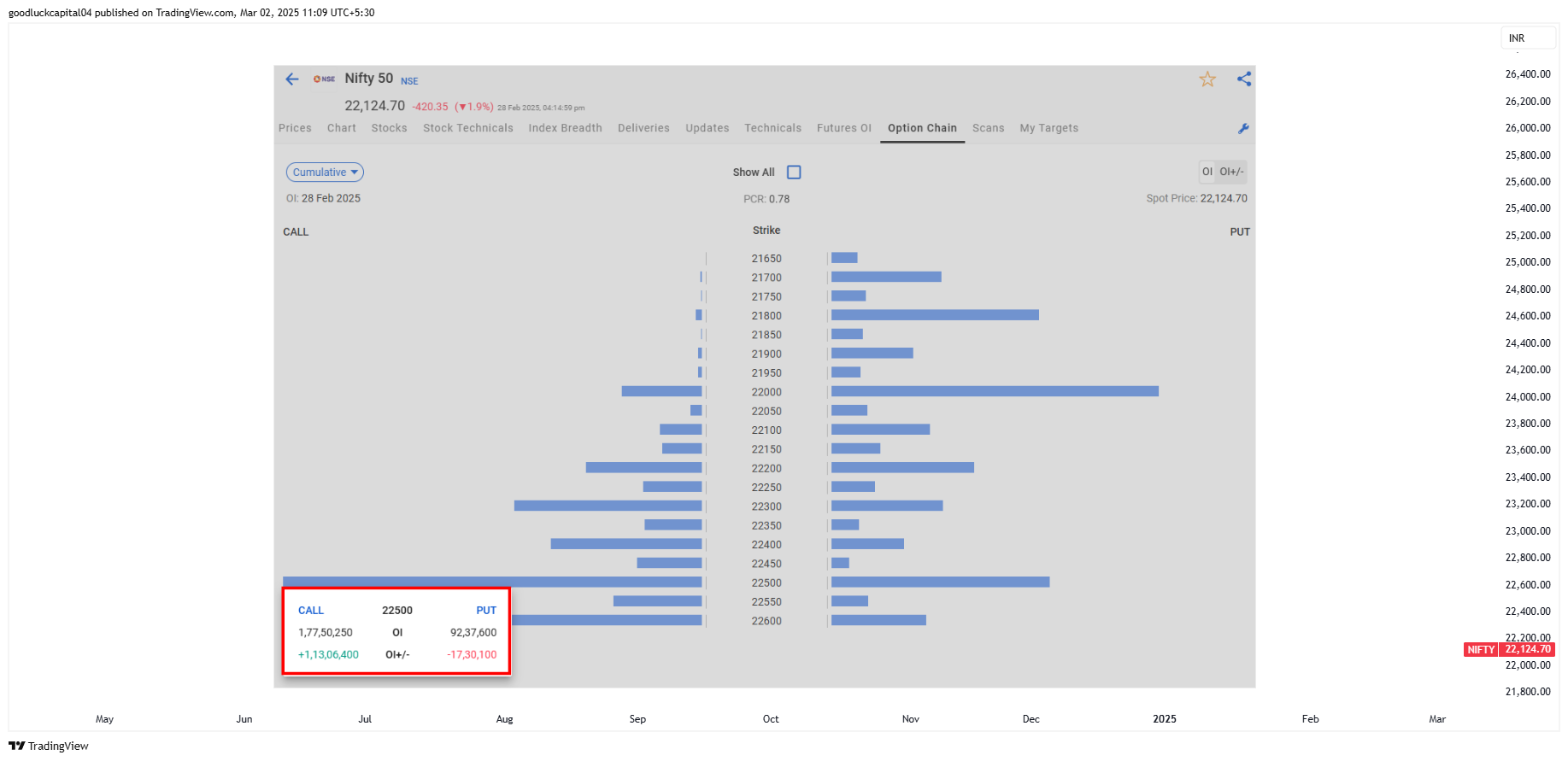Switch view to OI
Screen dimensions: 1568x761
[1207, 172]
